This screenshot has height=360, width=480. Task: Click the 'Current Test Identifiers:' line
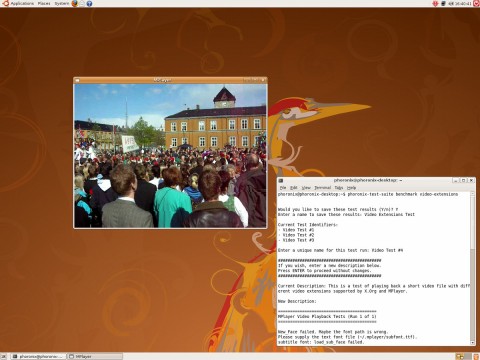[308, 225]
